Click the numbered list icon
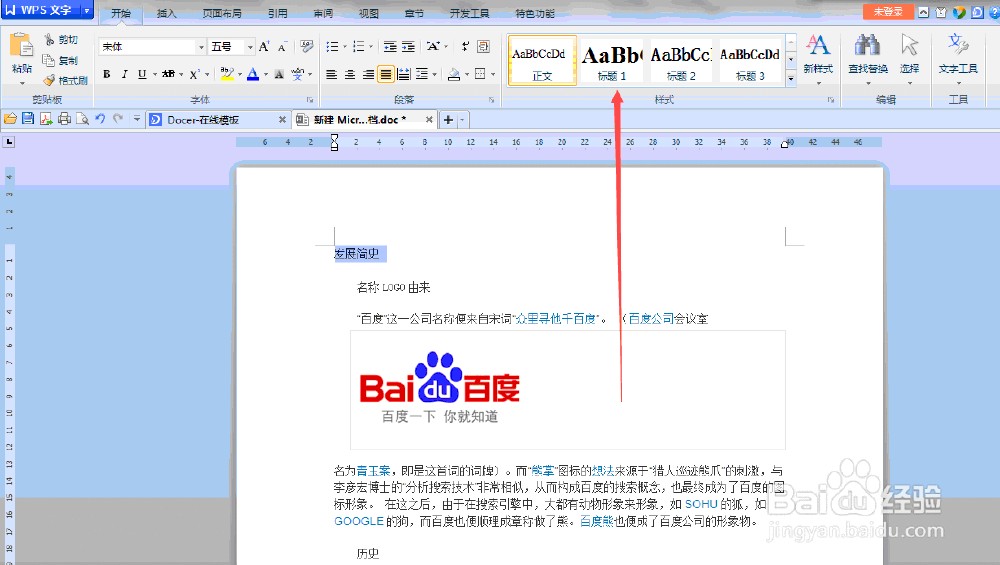 click(x=358, y=47)
